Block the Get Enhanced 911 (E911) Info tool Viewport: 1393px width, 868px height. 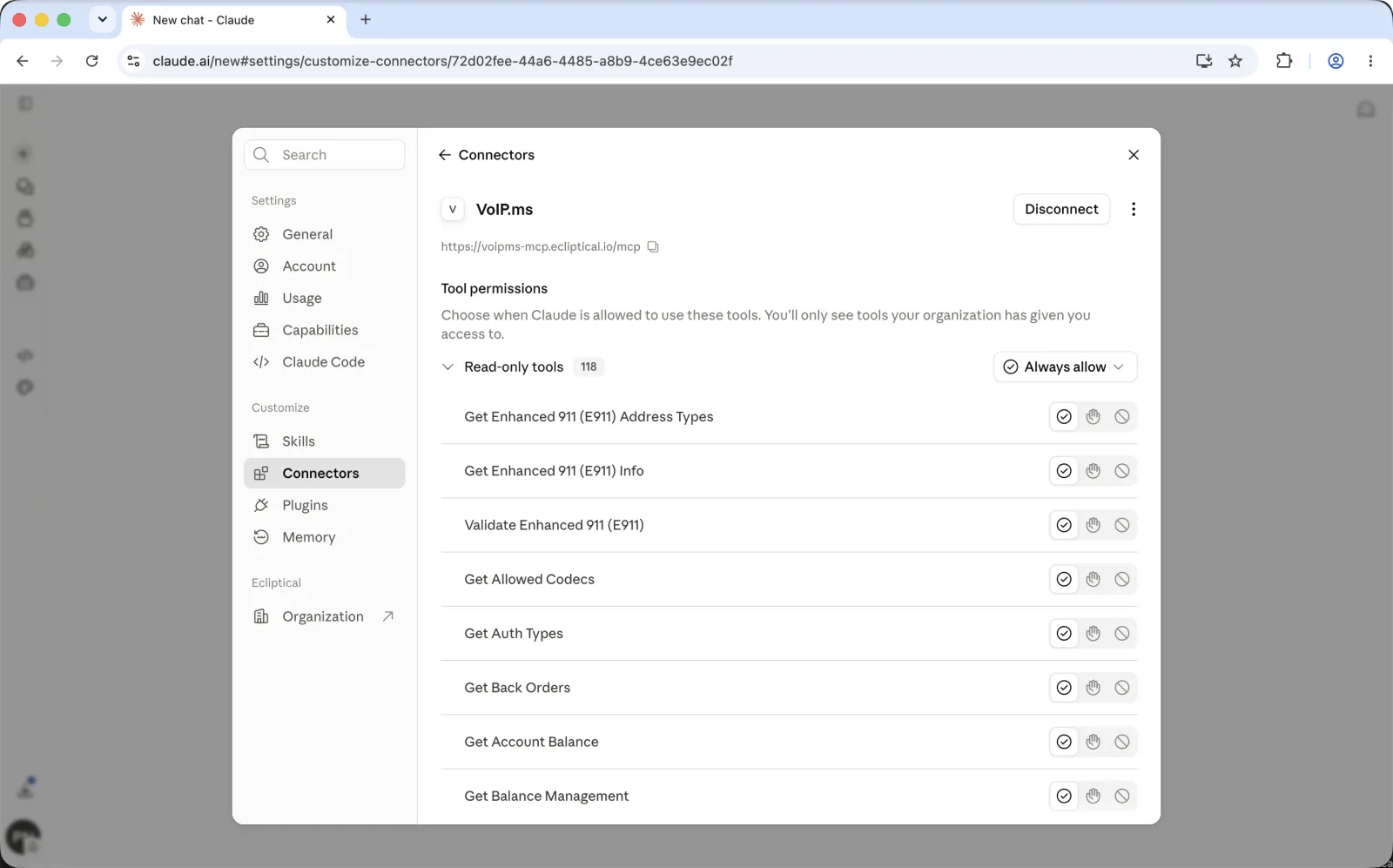point(1122,471)
